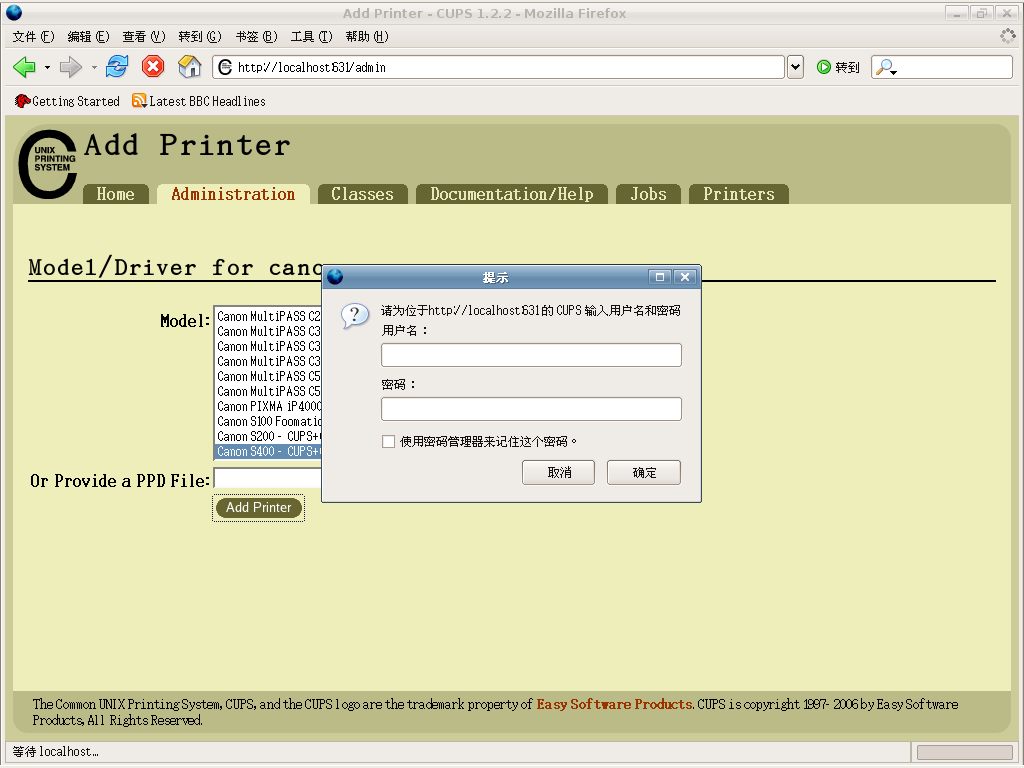Open the 工具 (T) menu
This screenshot has height=768, width=1024.
tap(312, 37)
